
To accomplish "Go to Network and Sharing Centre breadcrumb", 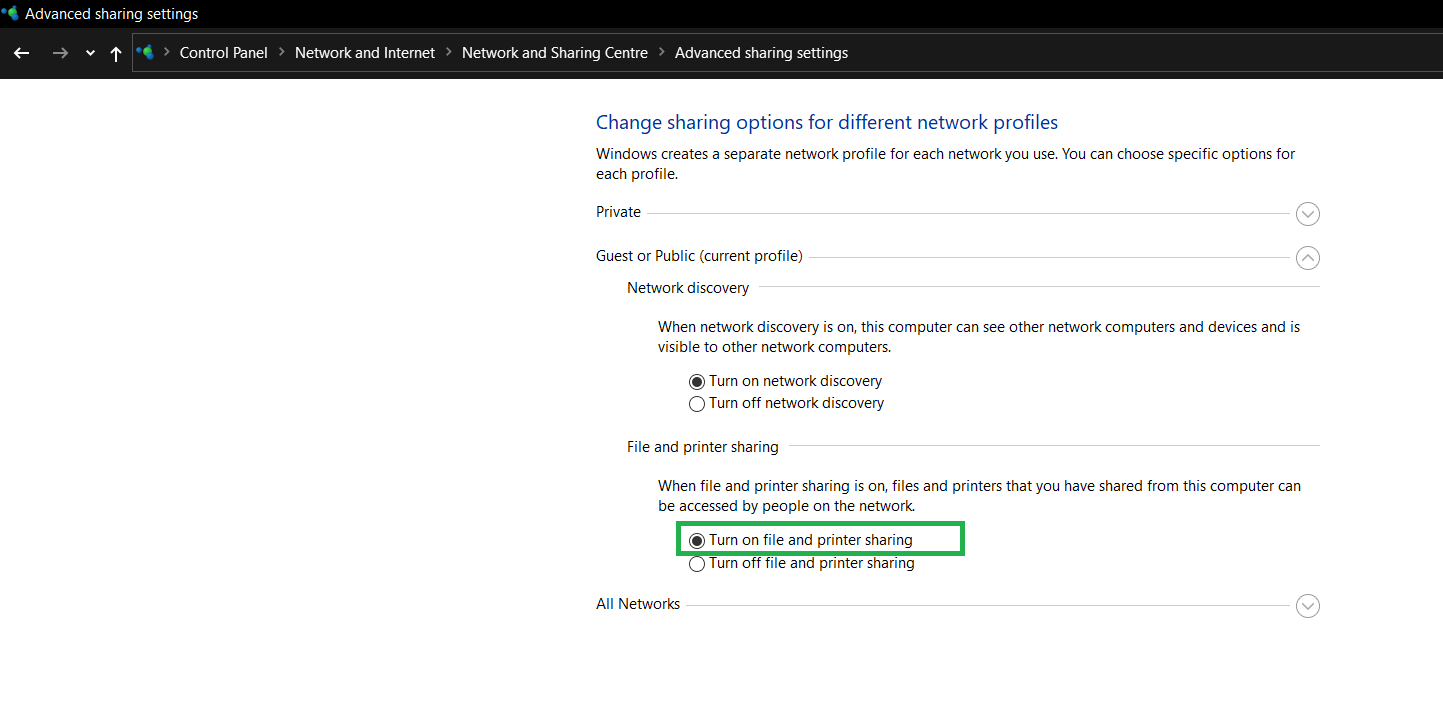I will (x=554, y=53).
